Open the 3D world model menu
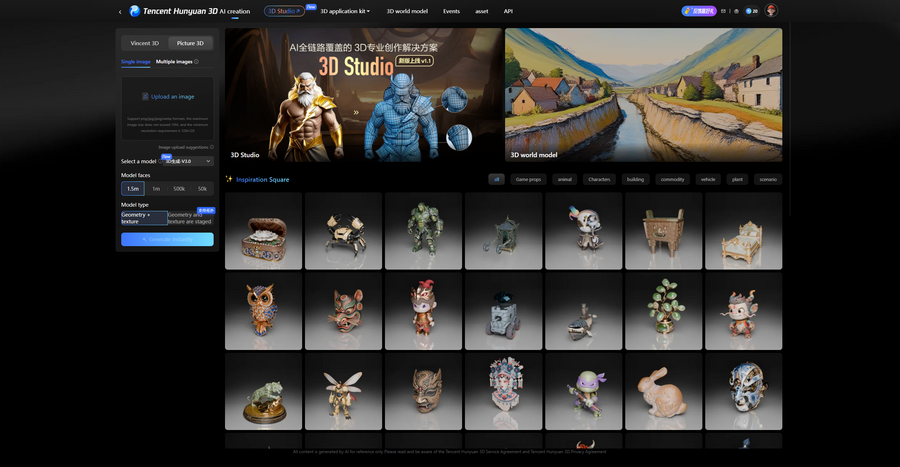 coord(407,11)
